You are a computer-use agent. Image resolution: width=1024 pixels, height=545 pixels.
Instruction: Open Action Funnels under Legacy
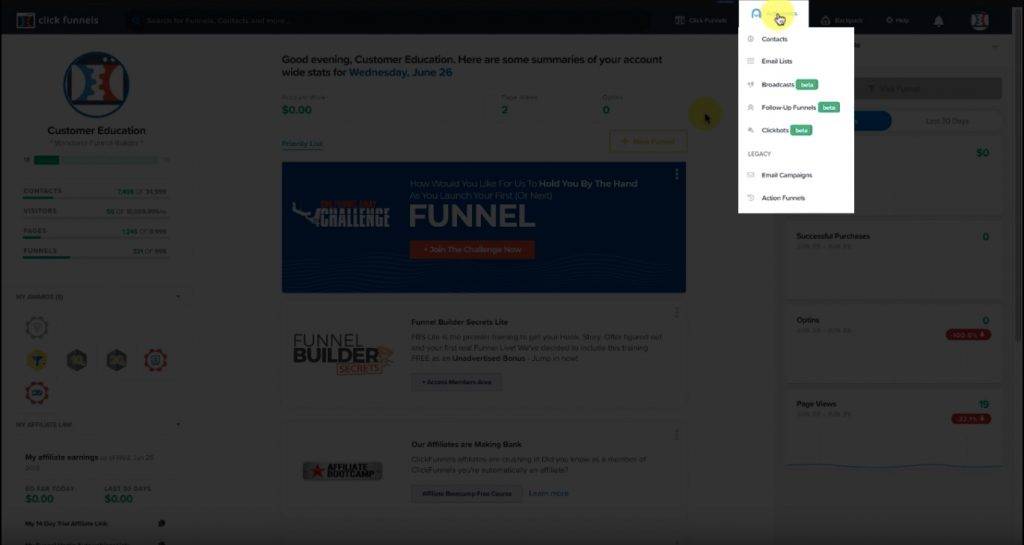(782, 198)
